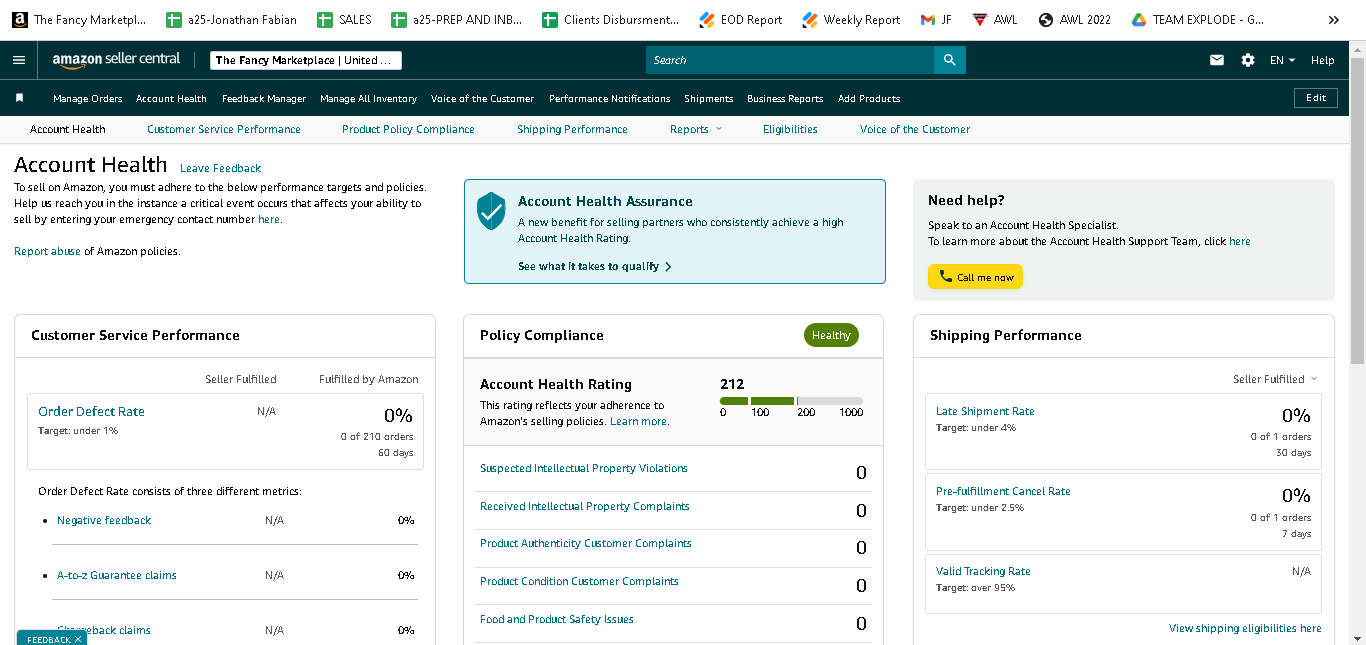
Task: Open the messages envelope icon
Action: tap(1217, 60)
